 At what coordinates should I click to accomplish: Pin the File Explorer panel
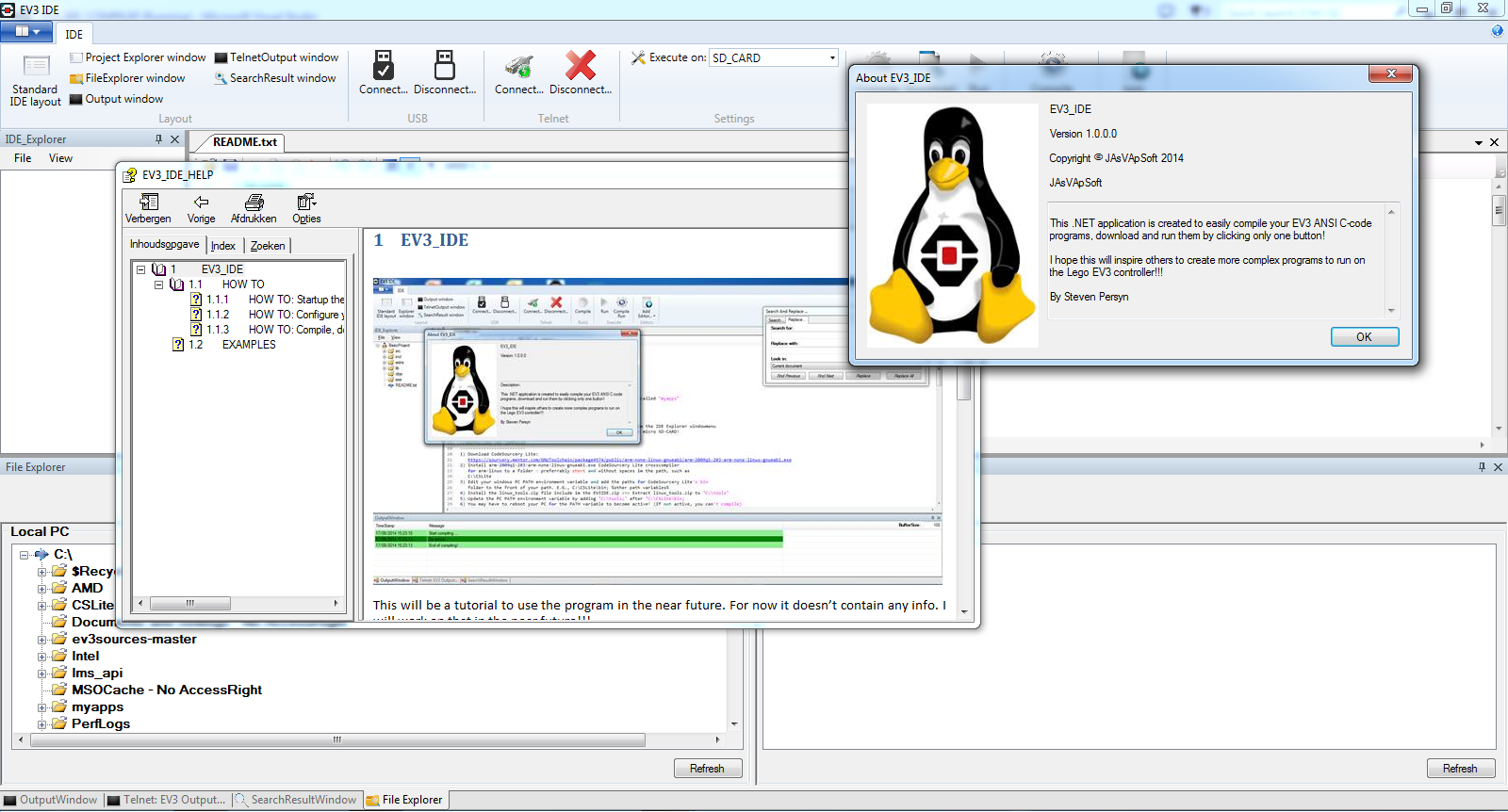pyautogui.click(x=1482, y=467)
